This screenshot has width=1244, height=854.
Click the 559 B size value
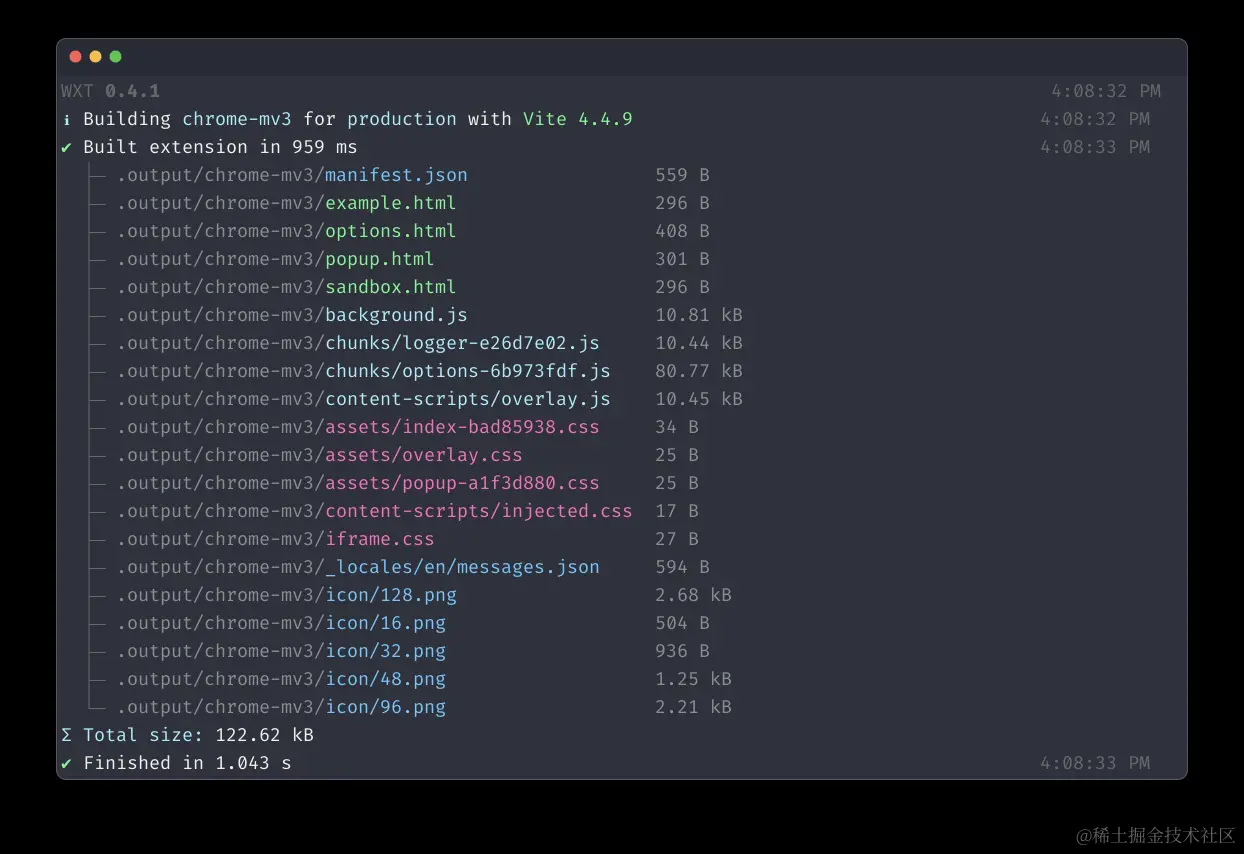pyautogui.click(x=682, y=175)
